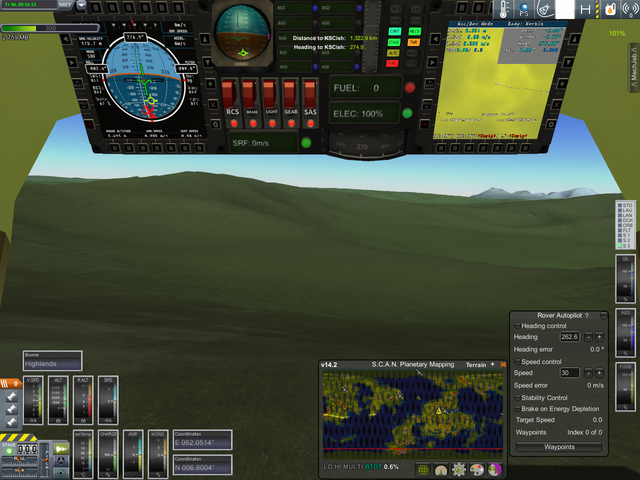The height and width of the screenshot is (480, 640).
Task: Select the LAU gauge profile
Action: [x=625, y=210]
